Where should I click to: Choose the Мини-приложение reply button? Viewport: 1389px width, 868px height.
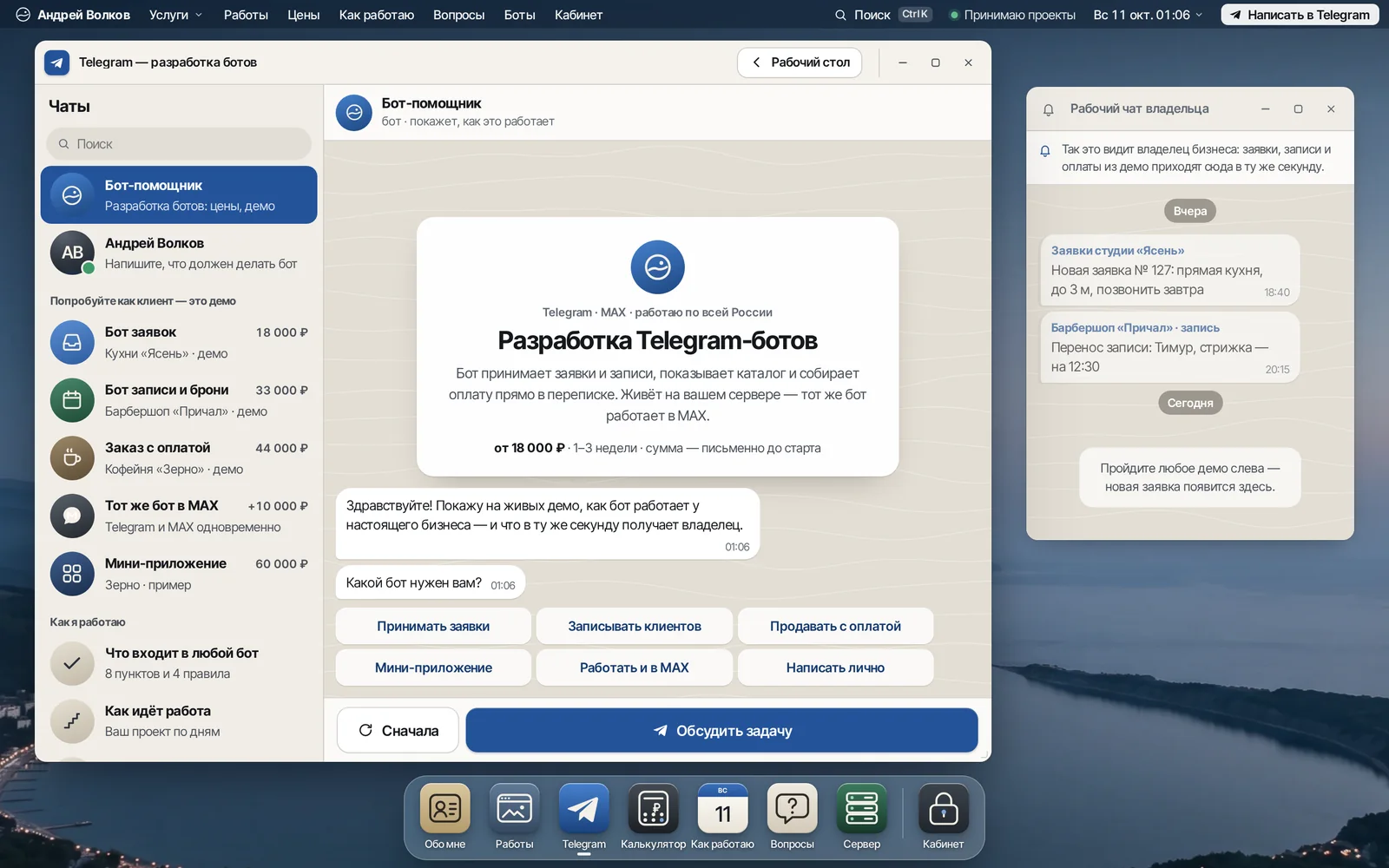[x=433, y=667]
